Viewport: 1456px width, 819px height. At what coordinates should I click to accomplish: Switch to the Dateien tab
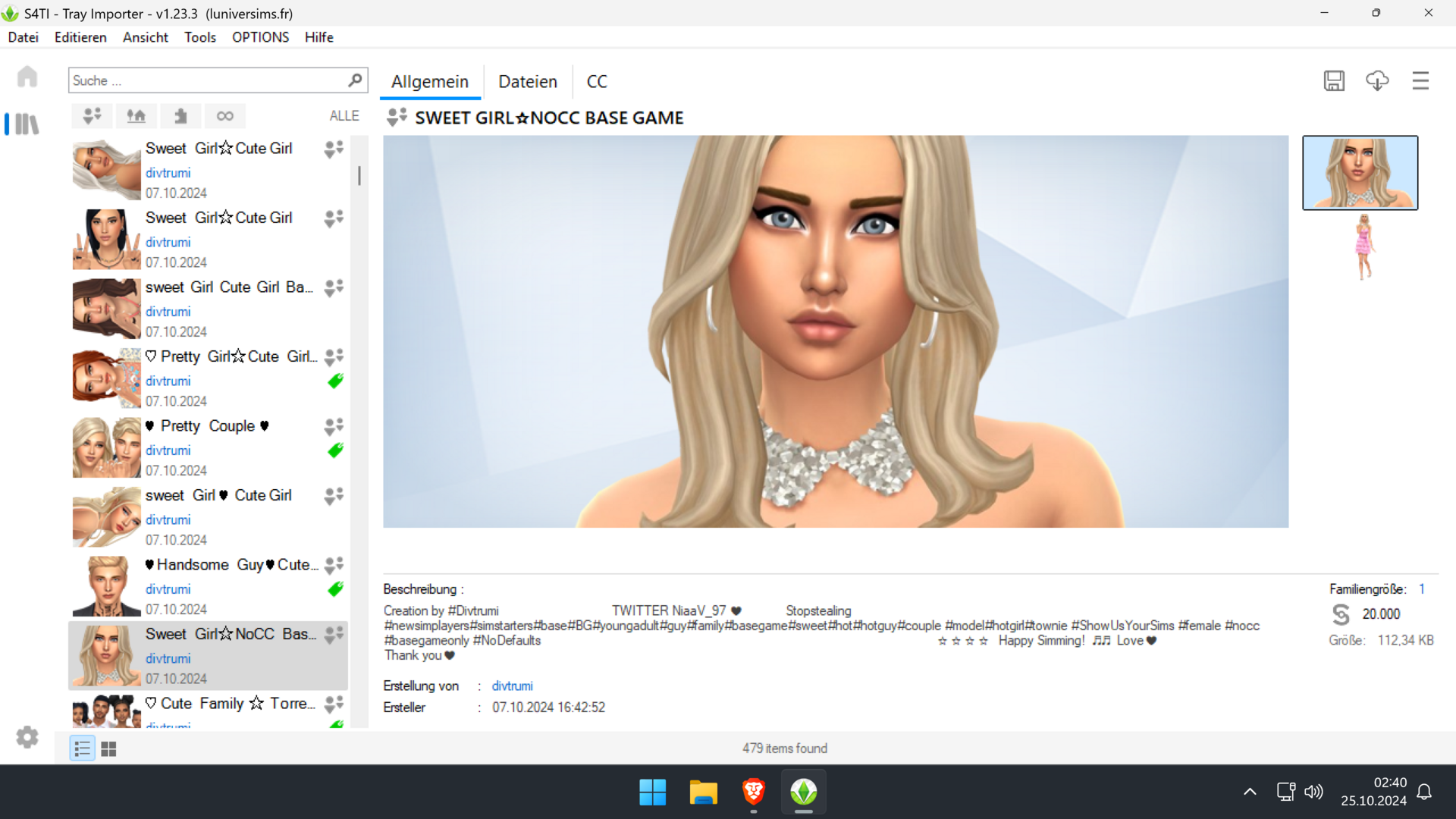click(528, 82)
